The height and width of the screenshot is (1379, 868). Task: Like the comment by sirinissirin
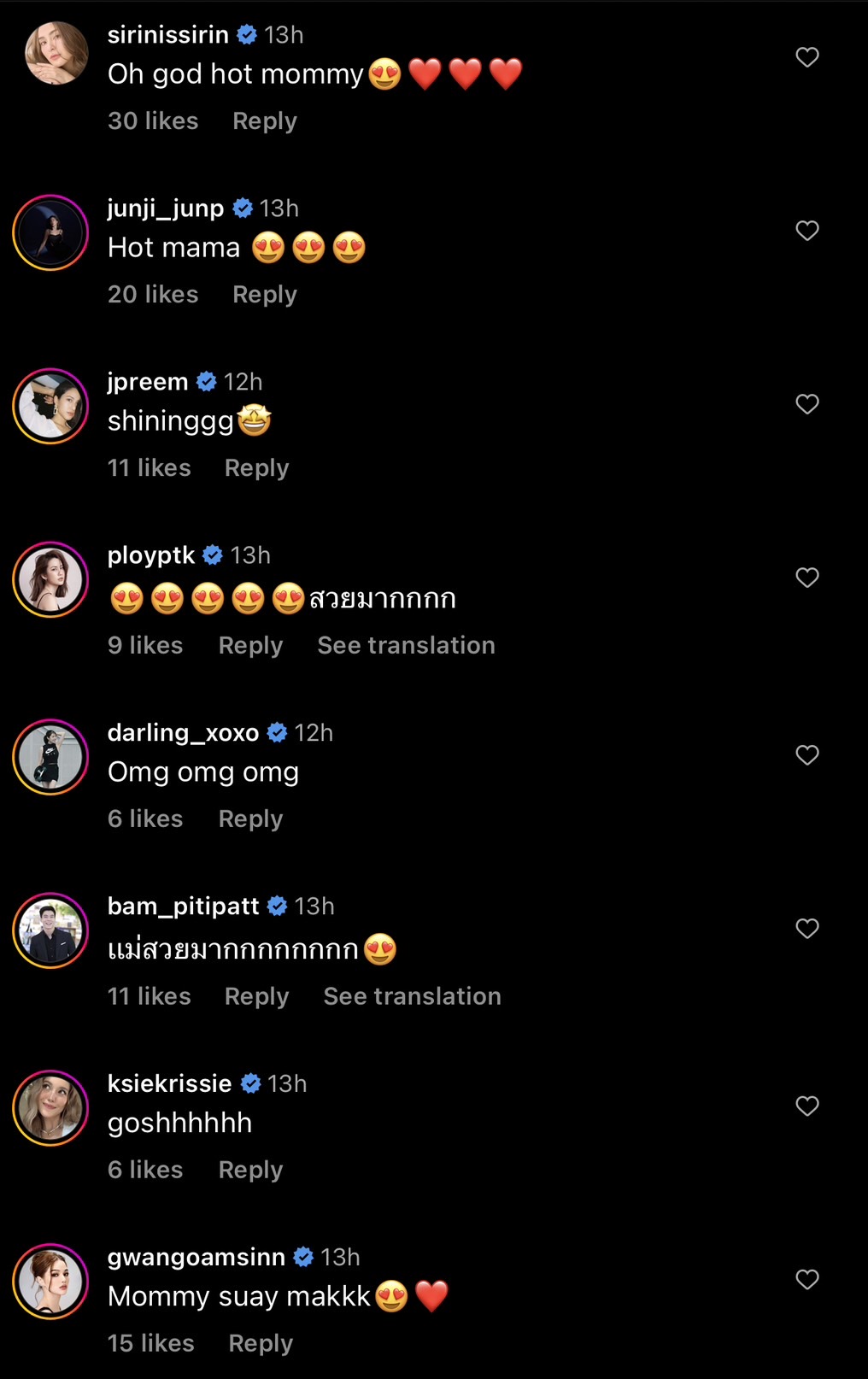[x=806, y=57]
